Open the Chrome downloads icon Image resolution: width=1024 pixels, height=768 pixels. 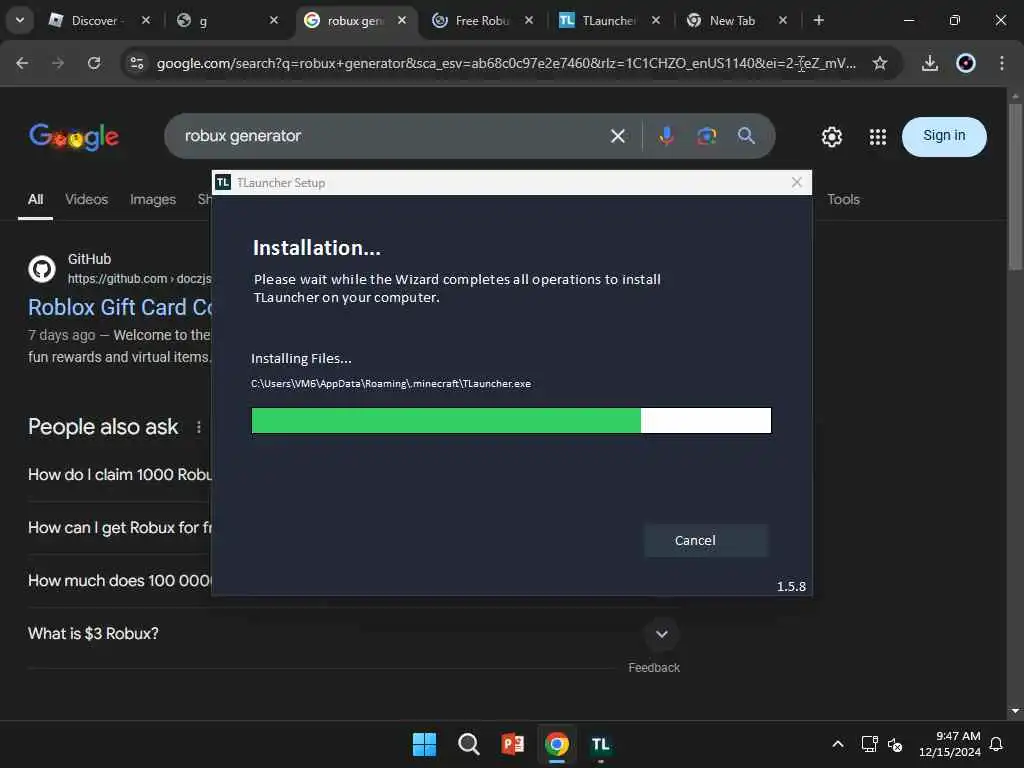coord(929,63)
